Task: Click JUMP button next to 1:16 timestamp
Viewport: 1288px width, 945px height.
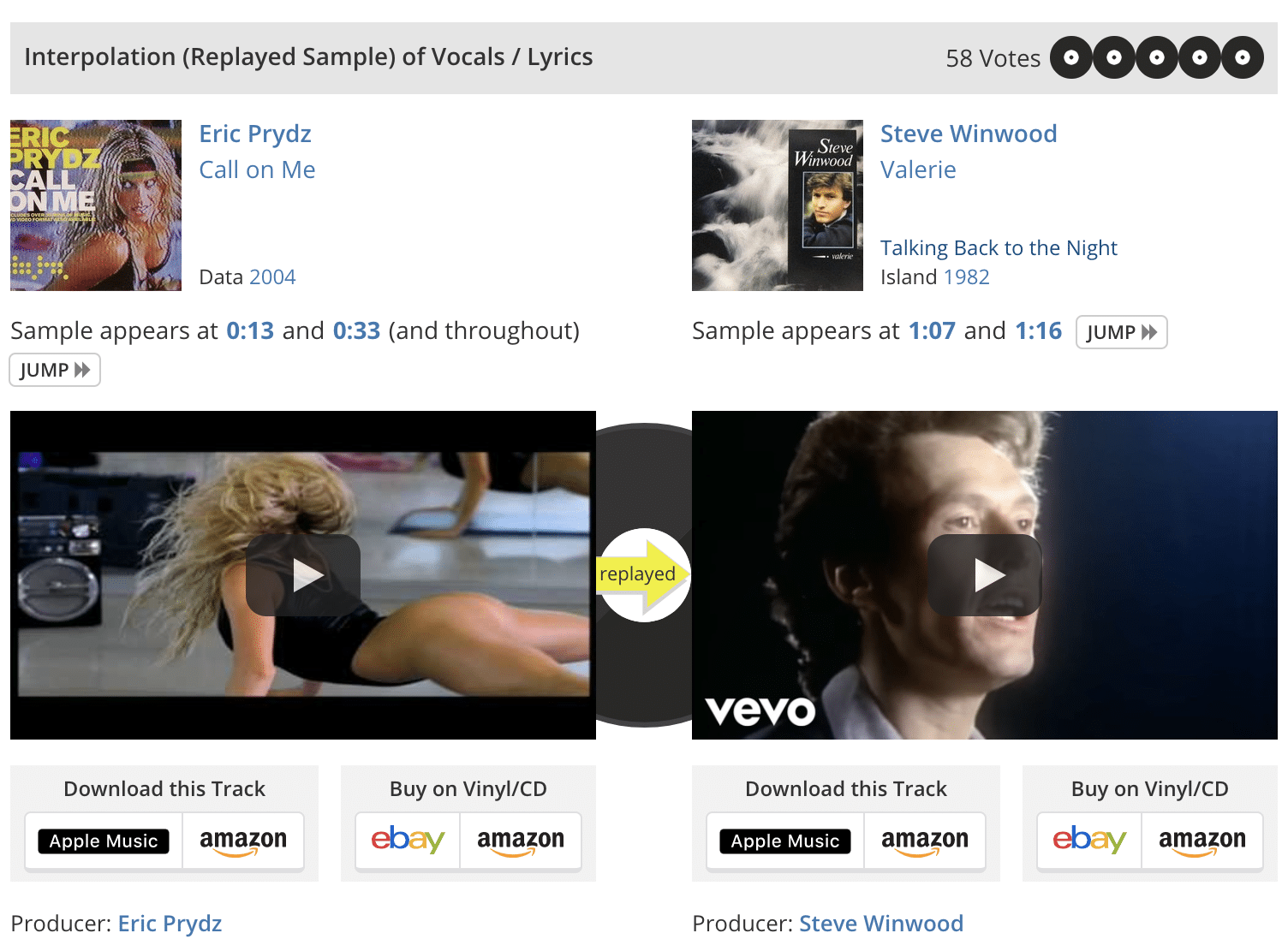Action: click(1121, 332)
